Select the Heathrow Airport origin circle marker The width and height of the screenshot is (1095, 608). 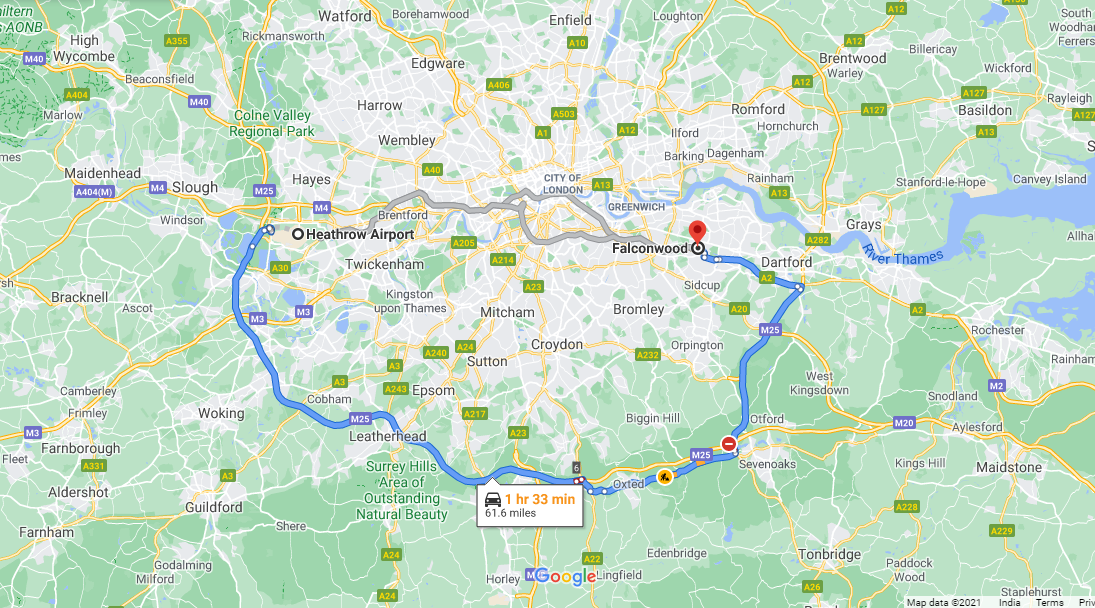298,235
